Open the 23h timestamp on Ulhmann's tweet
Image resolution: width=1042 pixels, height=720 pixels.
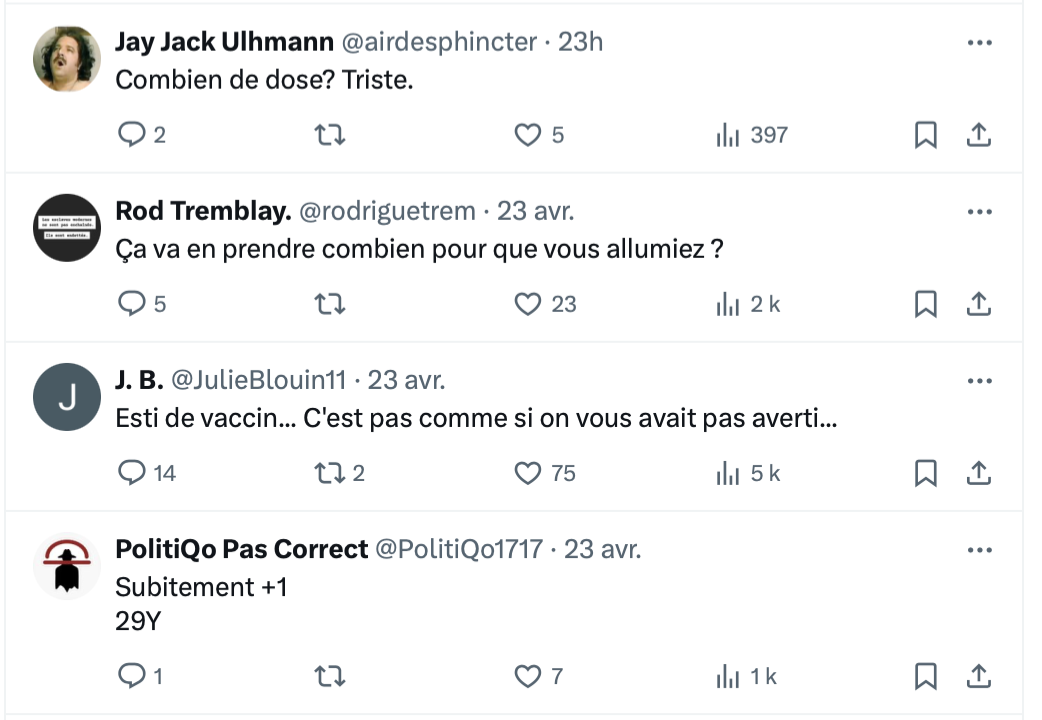[581, 43]
